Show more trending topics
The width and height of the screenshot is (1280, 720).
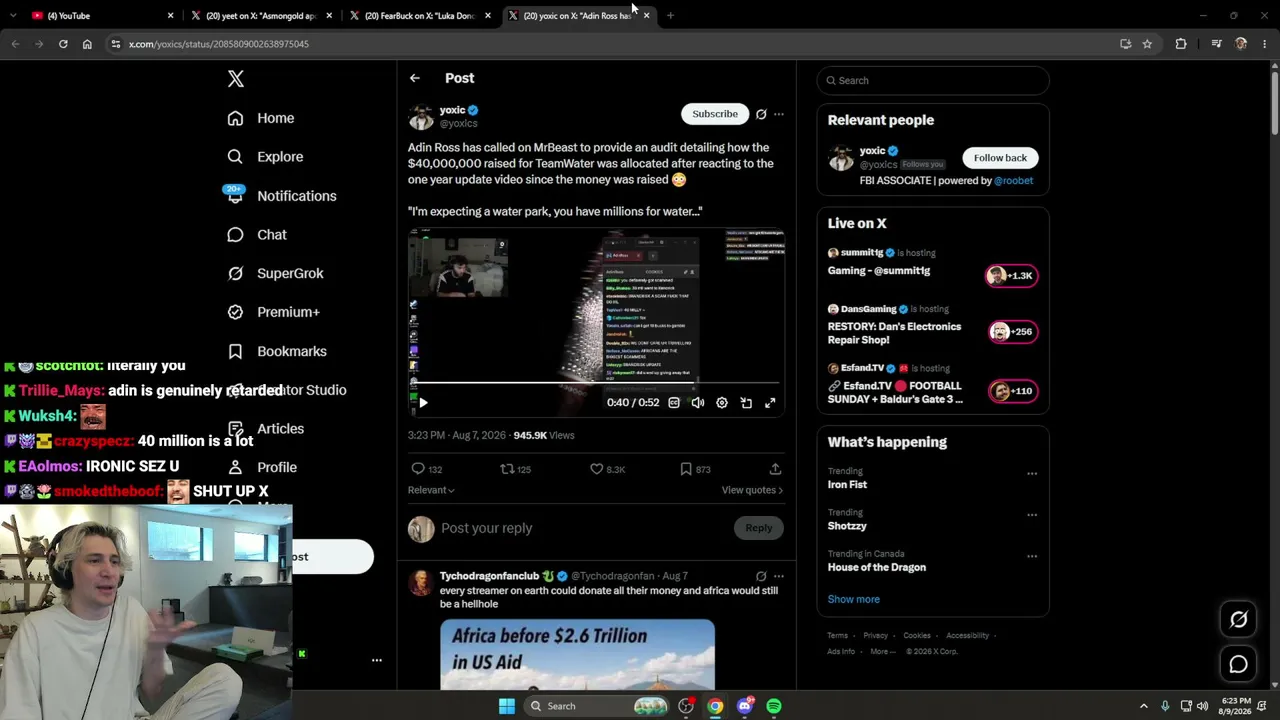point(853,599)
